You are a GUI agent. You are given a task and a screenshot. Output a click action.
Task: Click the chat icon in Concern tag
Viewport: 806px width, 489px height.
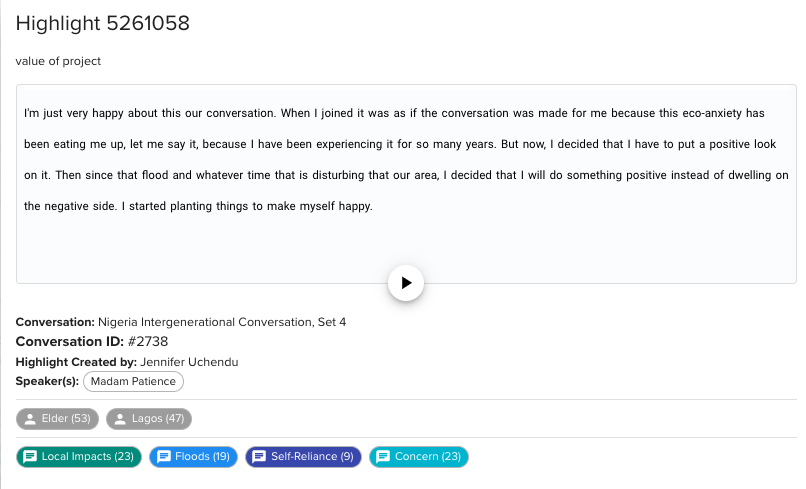coord(383,457)
